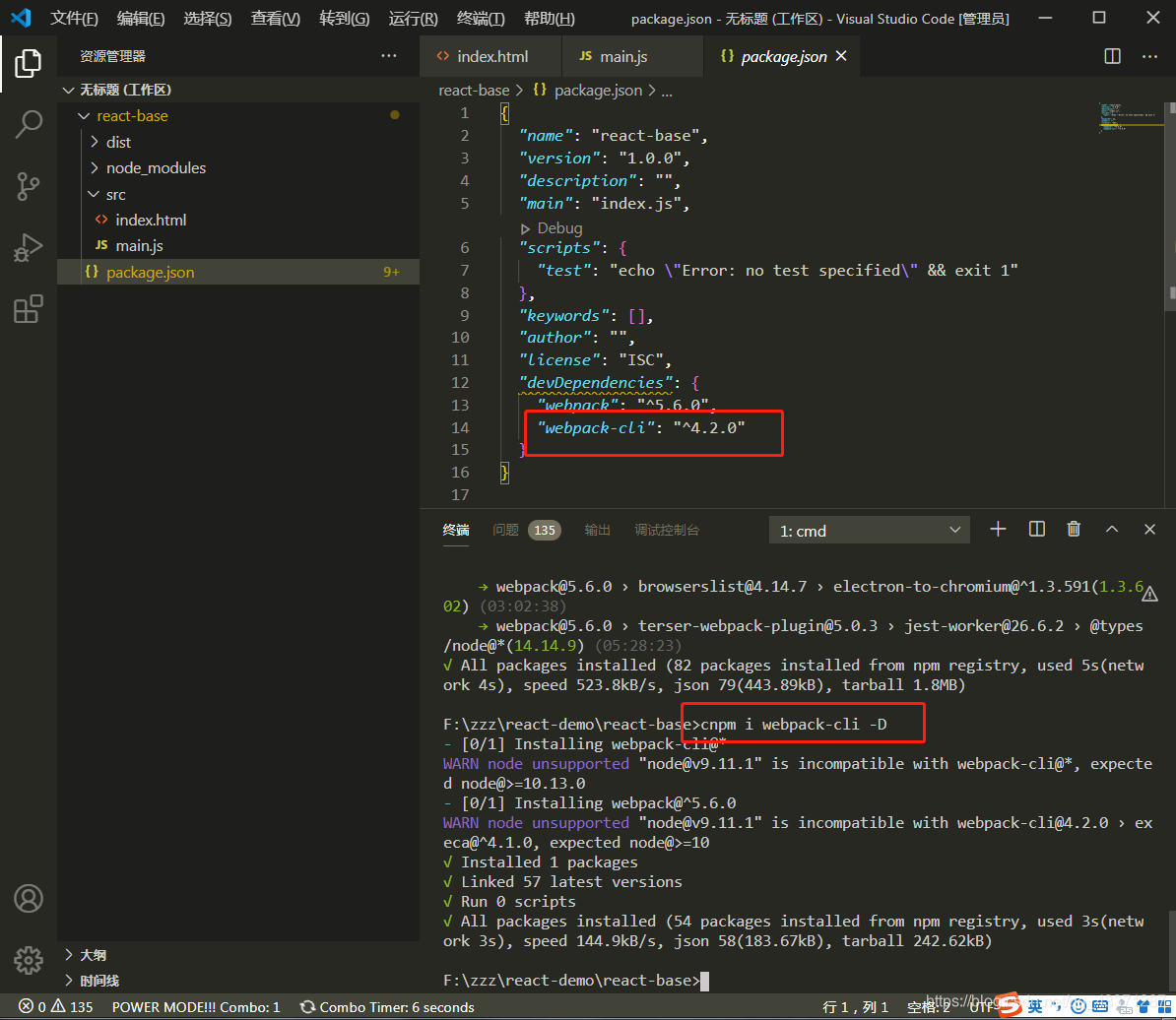Select the 终端 panel tab
The width and height of the screenshot is (1176, 1020).
click(x=456, y=530)
